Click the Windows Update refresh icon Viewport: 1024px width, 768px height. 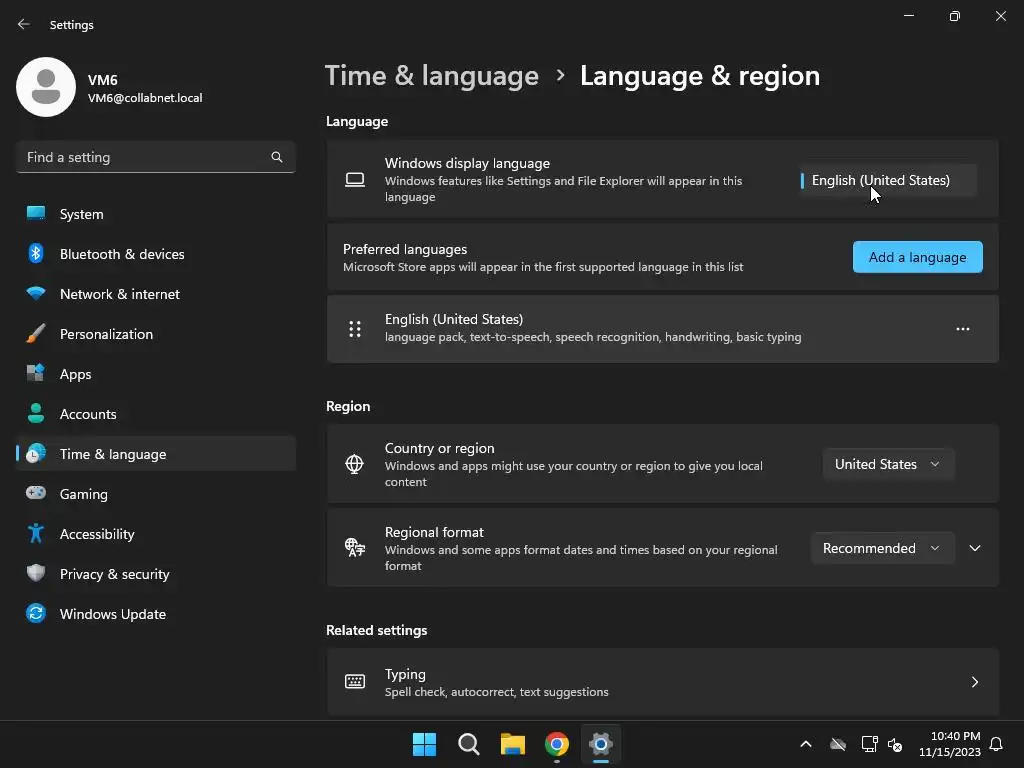pyautogui.click(x=36, y=613)
